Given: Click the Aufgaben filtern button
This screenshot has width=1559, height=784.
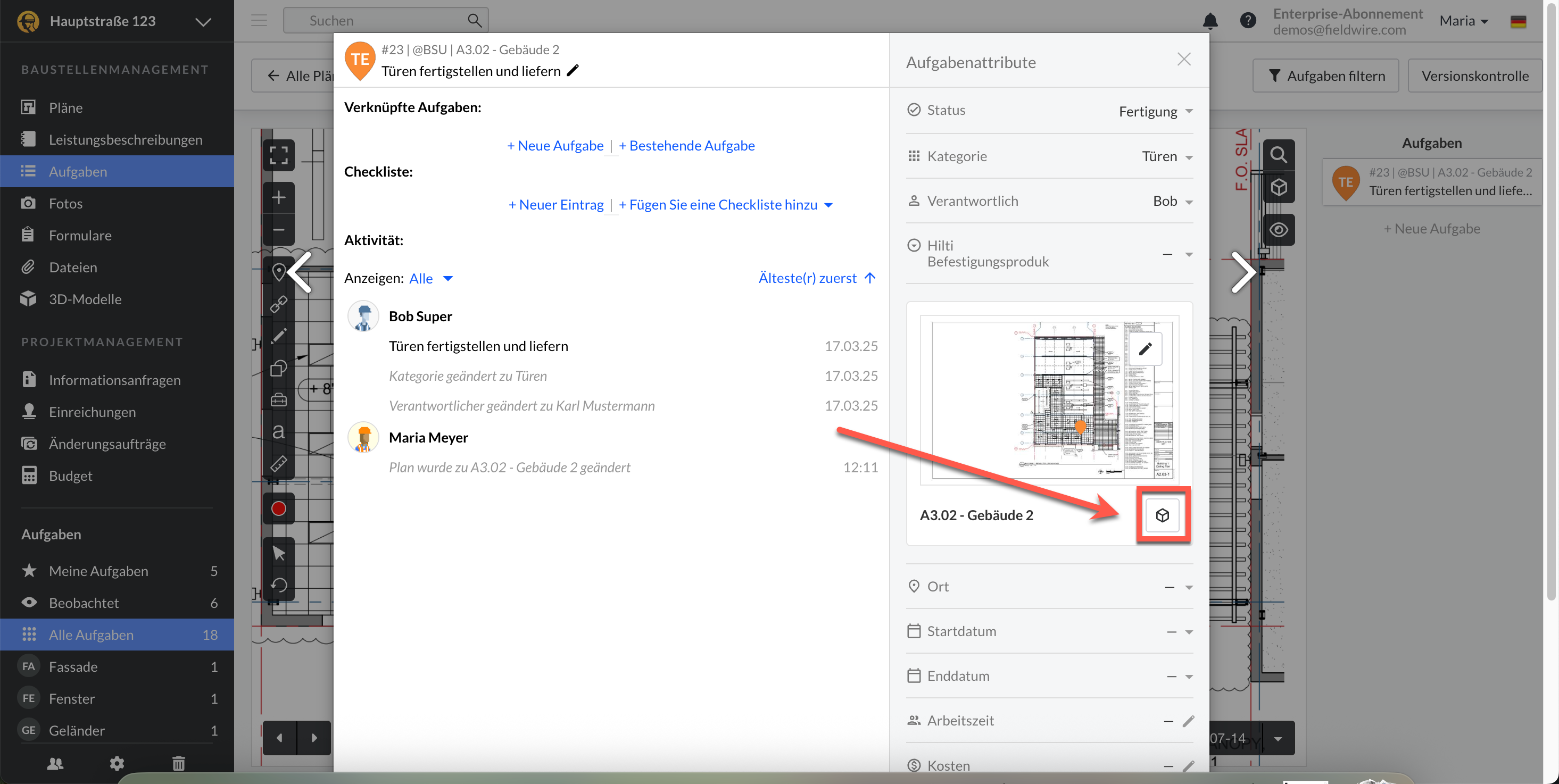Looking at the screenshot, I should coord(1325,76).
